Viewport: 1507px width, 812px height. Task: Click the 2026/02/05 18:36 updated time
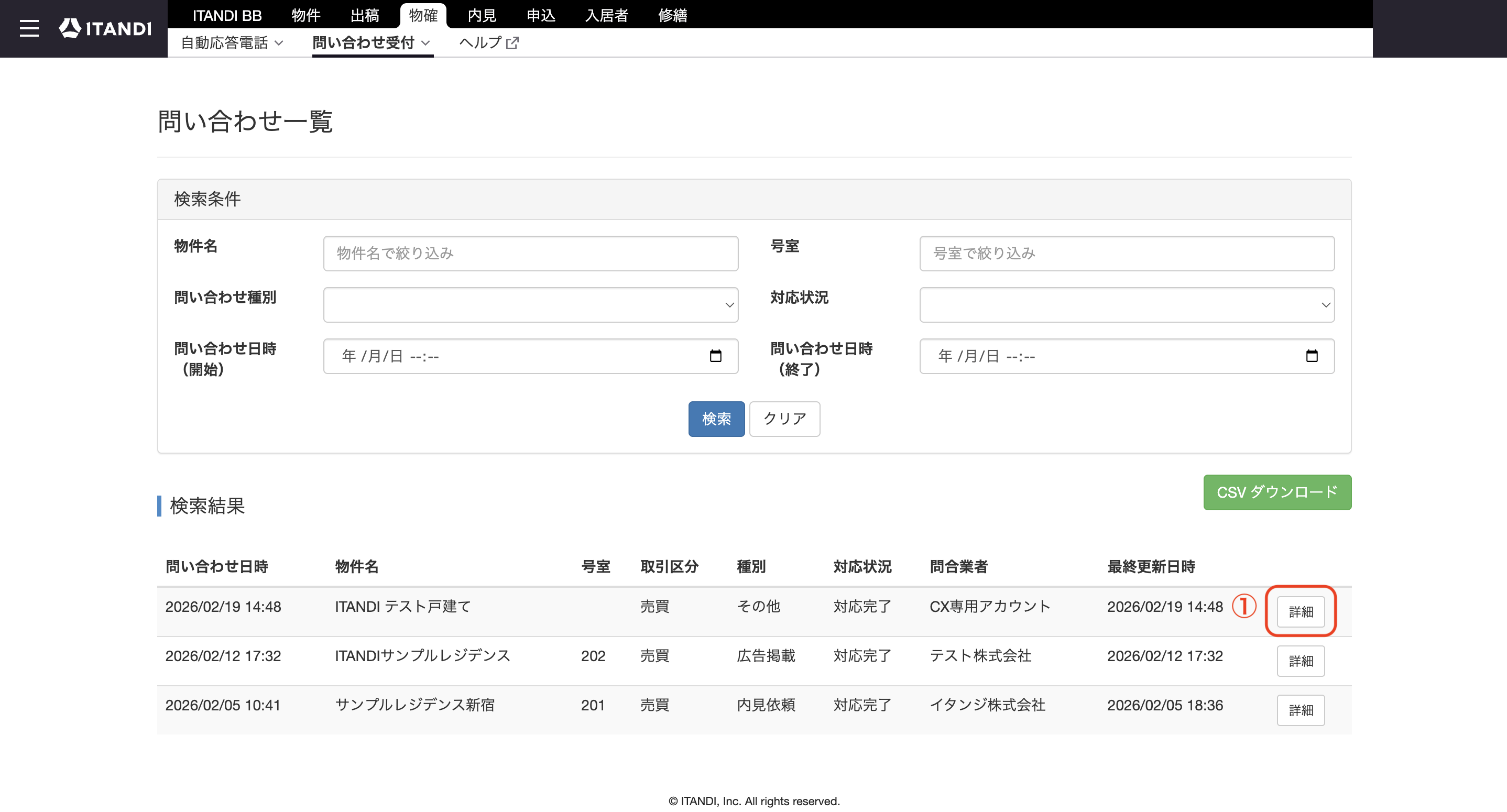click(x=1165, y=705)
